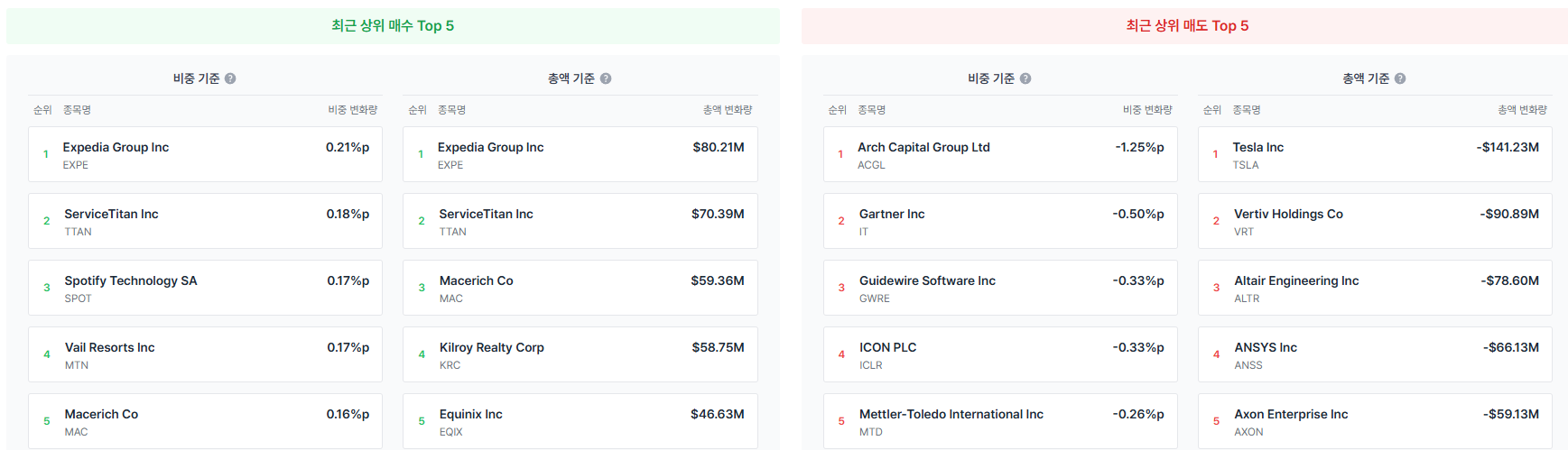Click the TSLA ticker symbol

(x=1246, y=165)
